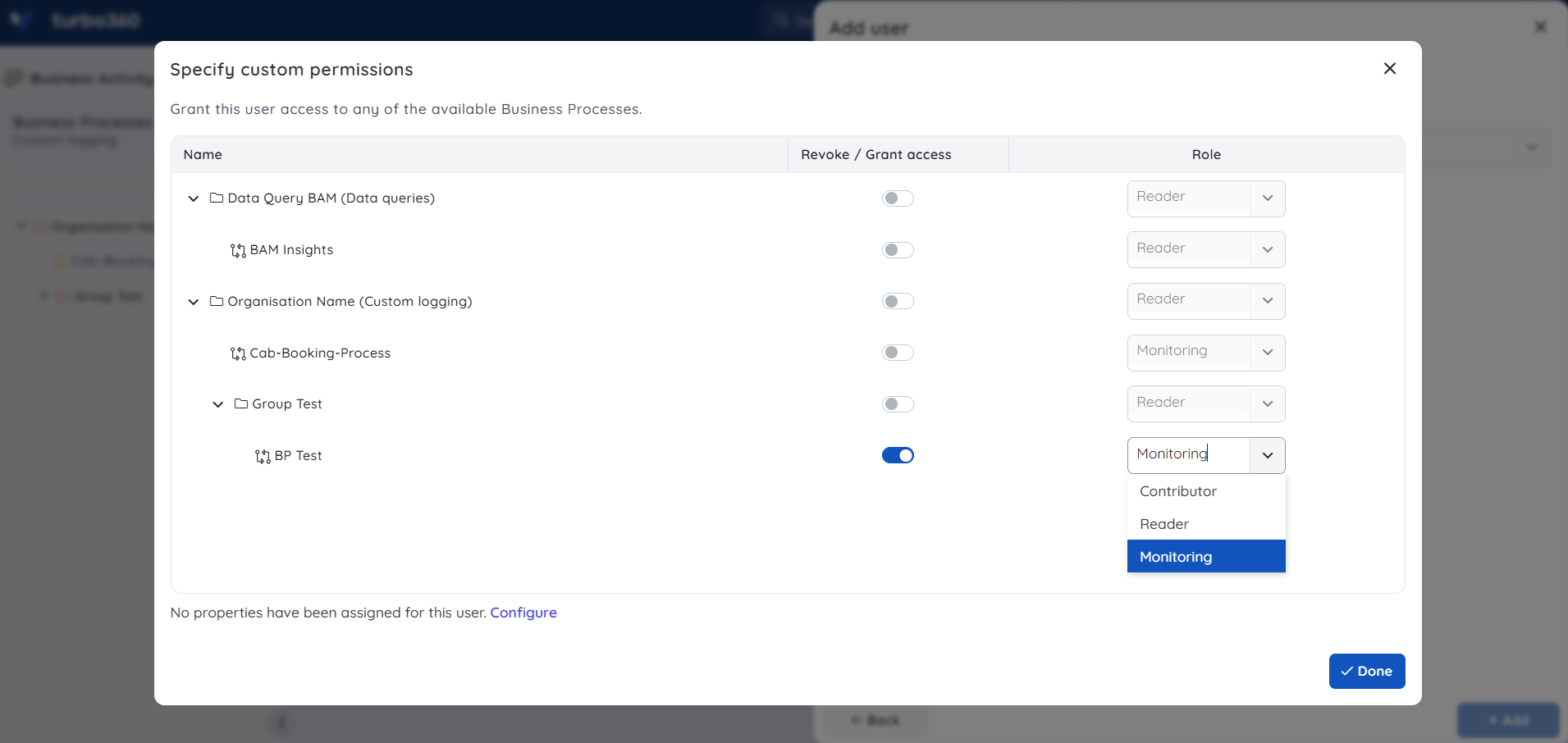Select Organisation Name (Custom logging) label
The image size is (1568, 743).
[x=350, y=302]
